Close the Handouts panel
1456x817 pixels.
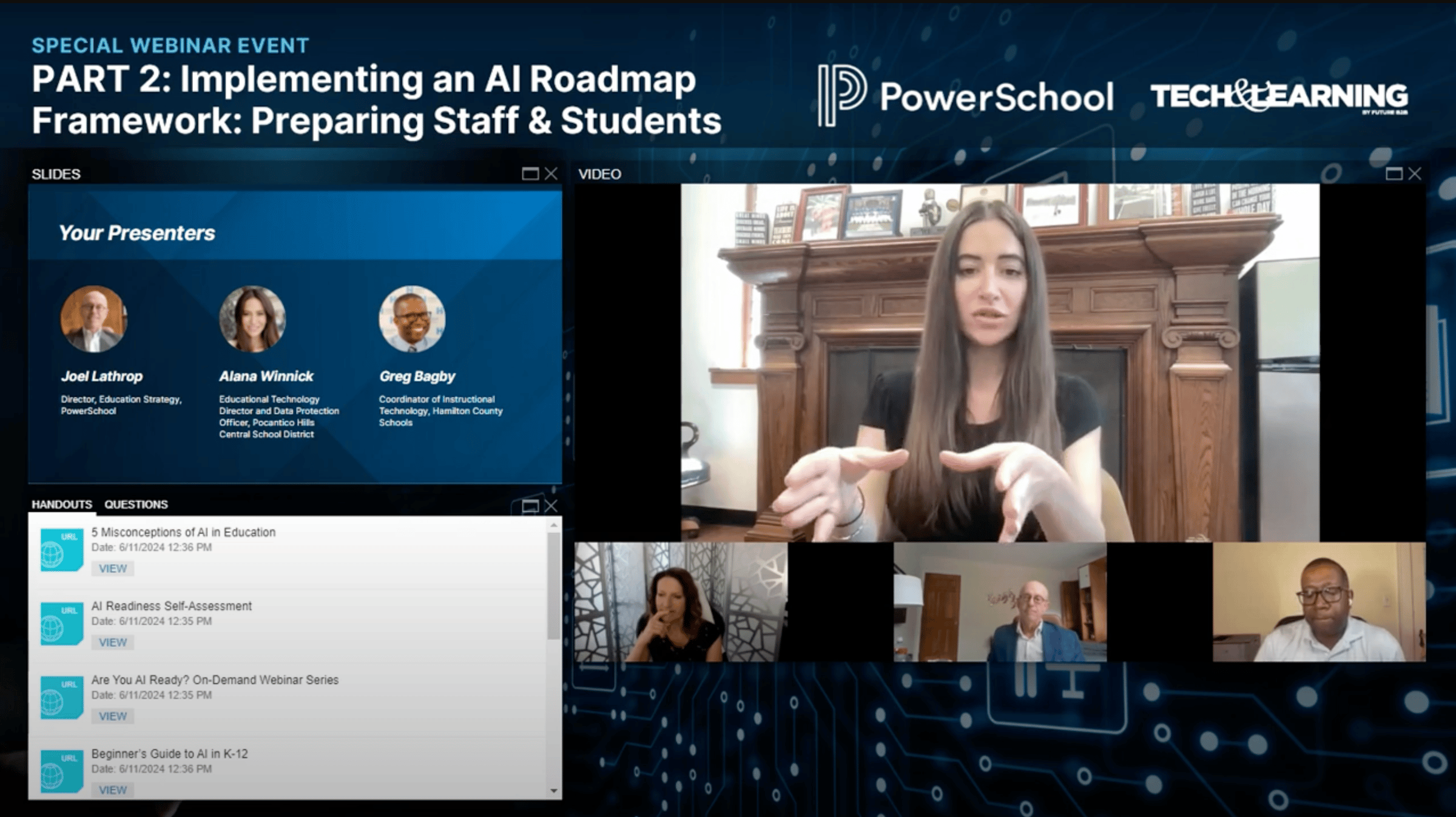551,506
